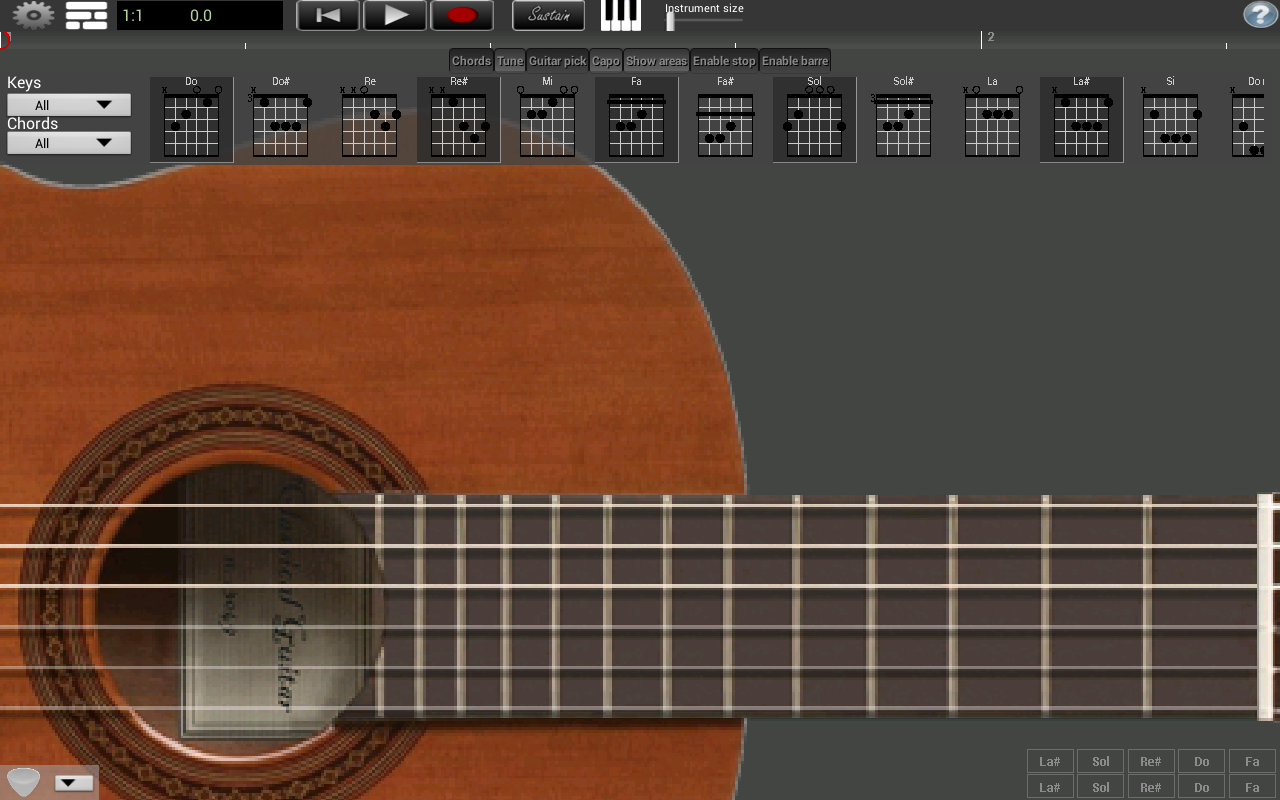
Task: Rewind playback to the beginning
Action: [x=327, y=15]
